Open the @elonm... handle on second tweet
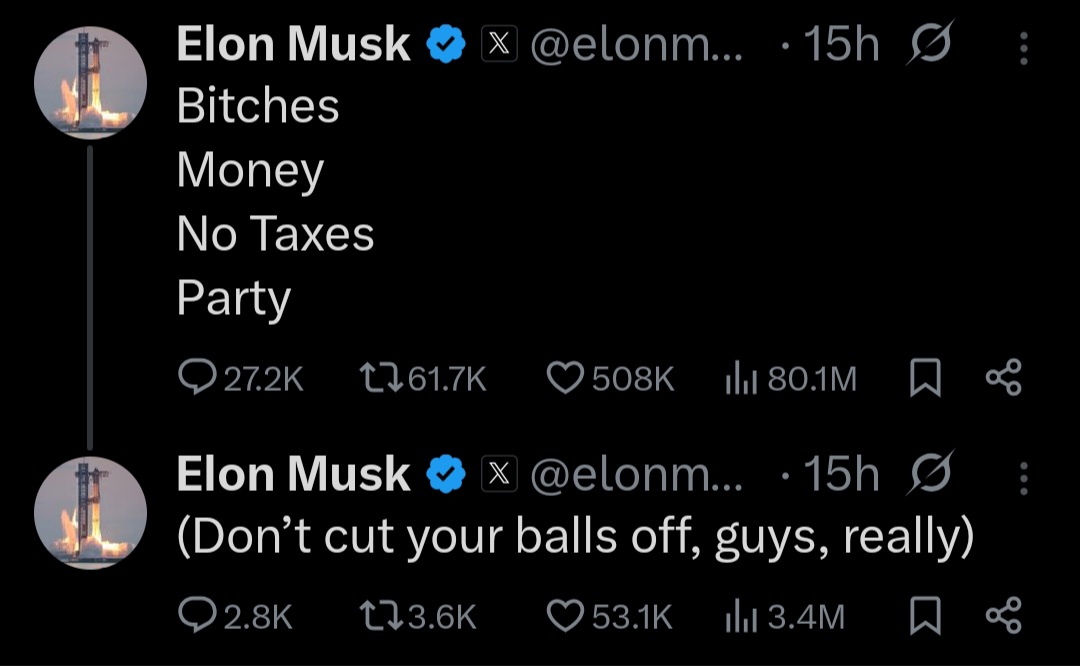This screenshot has width=1080, height=666. 636,475
